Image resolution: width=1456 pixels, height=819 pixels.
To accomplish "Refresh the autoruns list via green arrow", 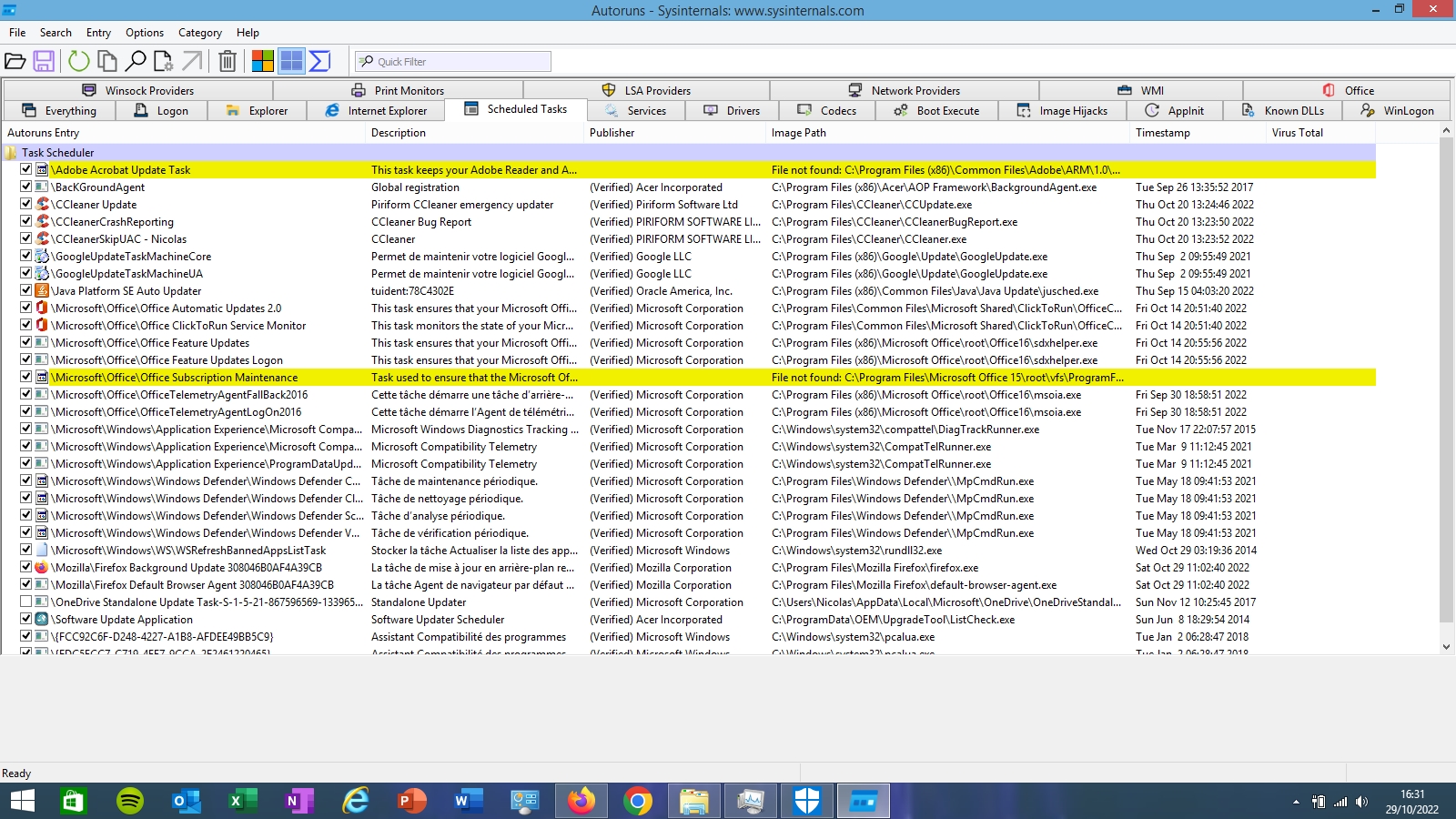I will 79,61.
